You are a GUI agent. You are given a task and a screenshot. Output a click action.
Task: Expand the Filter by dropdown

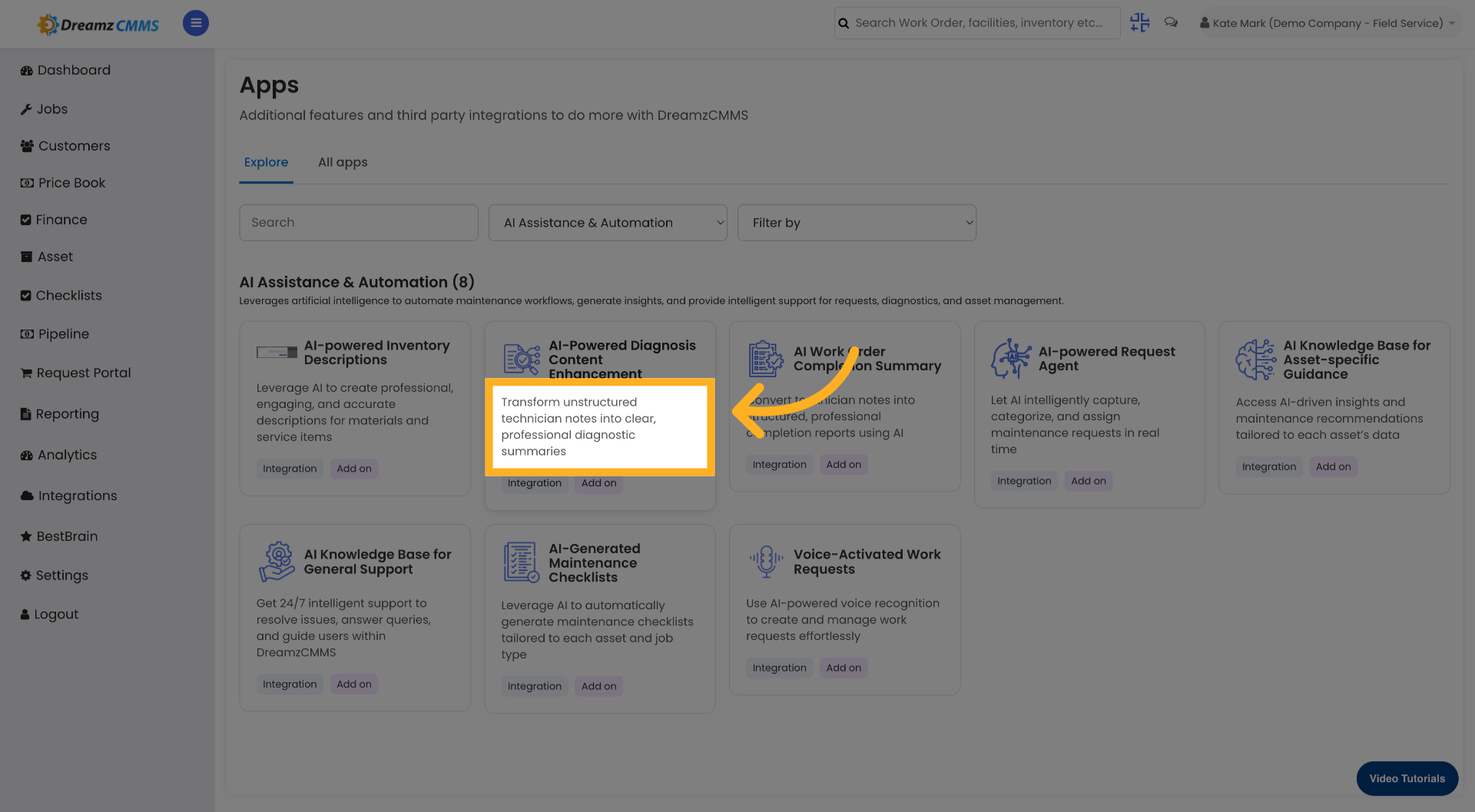click(857, 223)
